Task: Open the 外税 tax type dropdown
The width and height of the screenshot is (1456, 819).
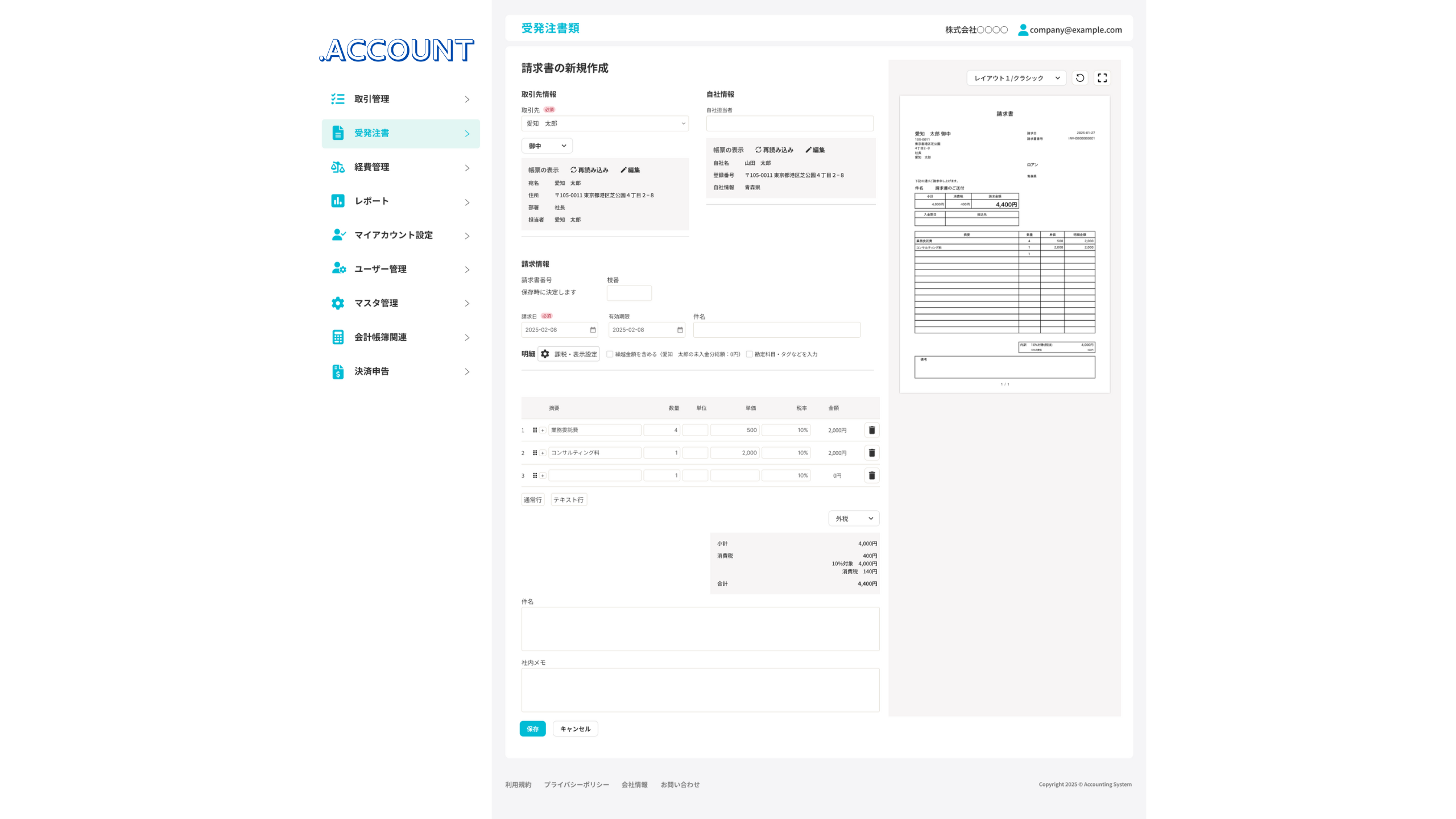Action: coord(853,519)
